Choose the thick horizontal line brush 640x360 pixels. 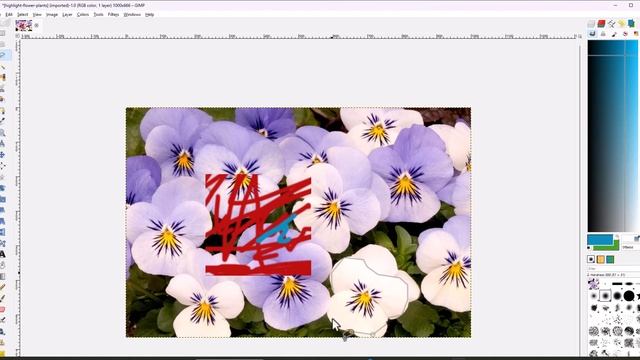coord(617,283)
